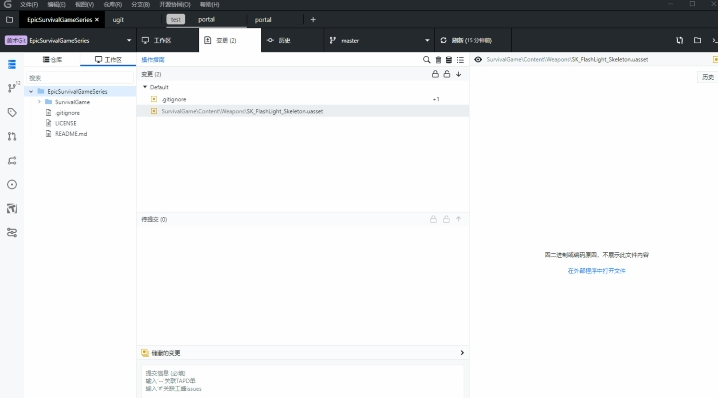
Task: Toggle the status box beside .gitignore change
Action: [154, 99]
